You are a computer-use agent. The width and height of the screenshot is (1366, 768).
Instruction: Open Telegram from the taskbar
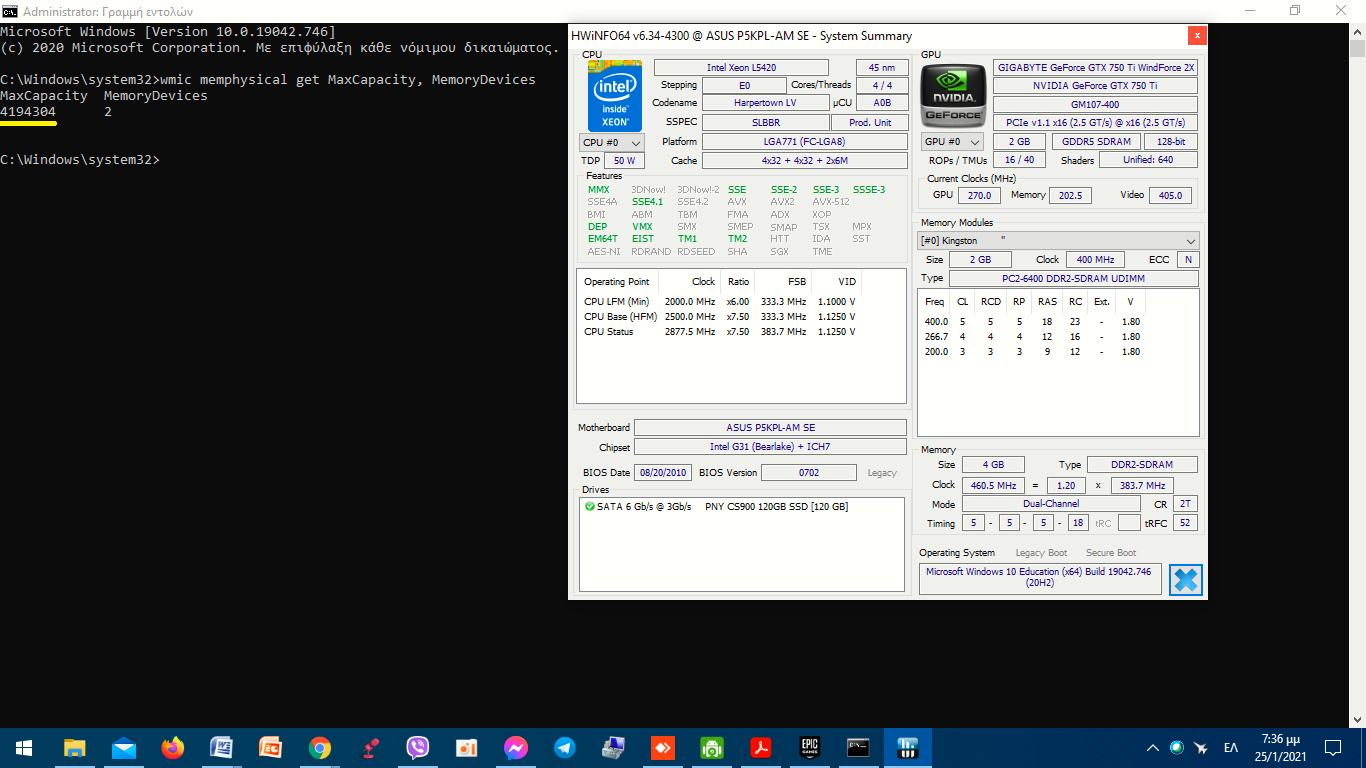(564, 747)
